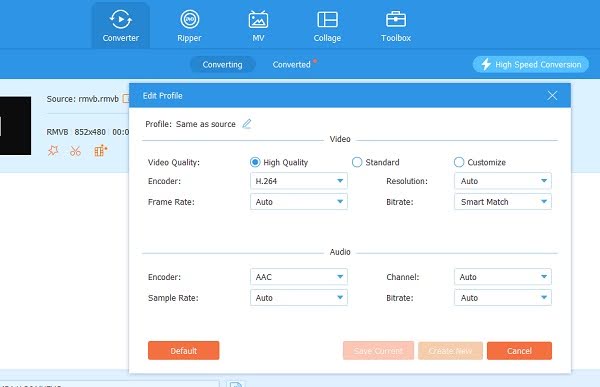Click the Create New button
600x387 pixels.
pyautogui.click(x=450, y=351)
